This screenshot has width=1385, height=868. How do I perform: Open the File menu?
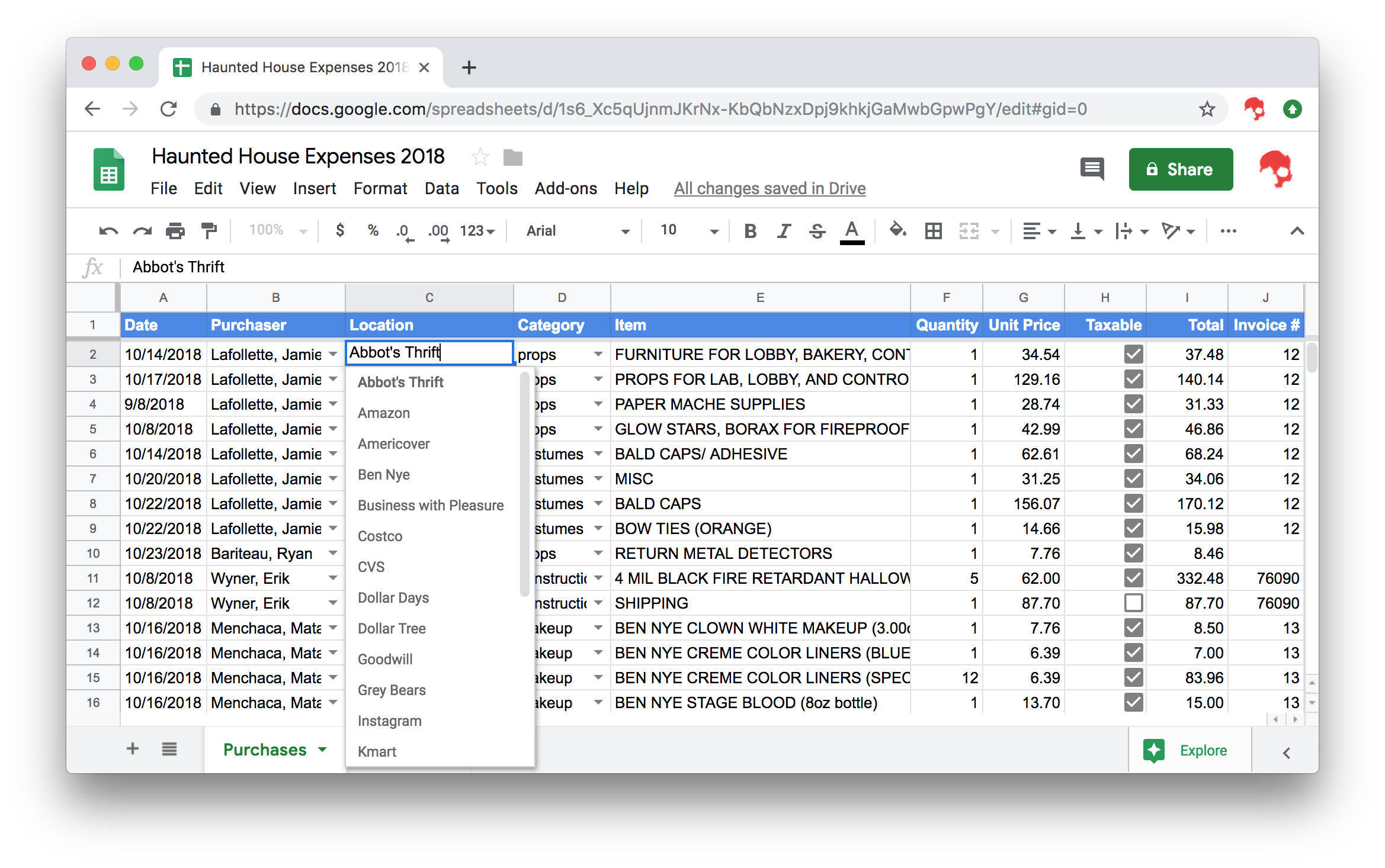coord(163,188)
